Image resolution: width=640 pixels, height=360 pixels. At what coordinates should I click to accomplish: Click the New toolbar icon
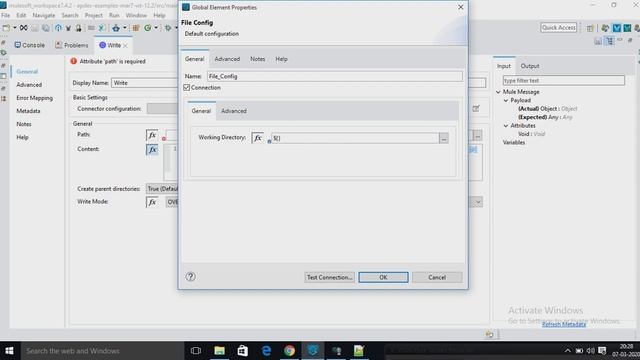[x=6, y=28]
